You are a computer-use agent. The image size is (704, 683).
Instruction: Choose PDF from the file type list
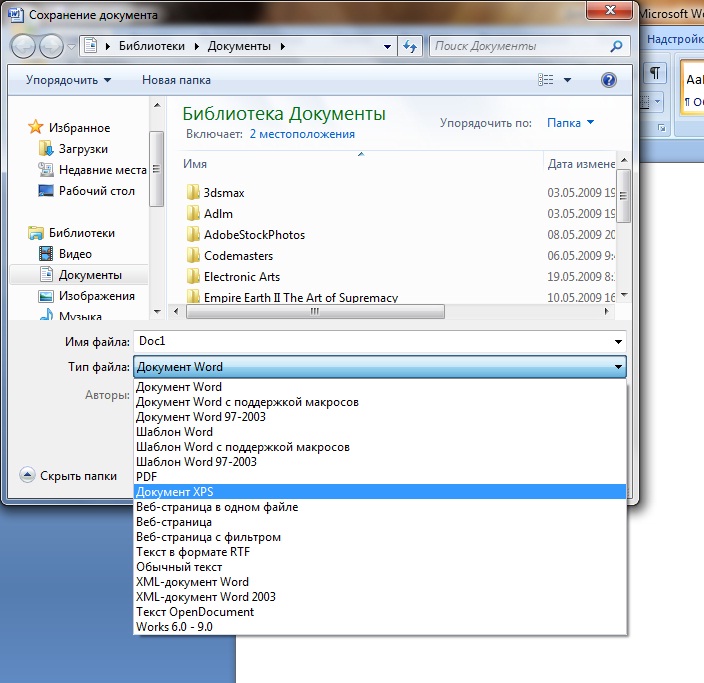380,477
